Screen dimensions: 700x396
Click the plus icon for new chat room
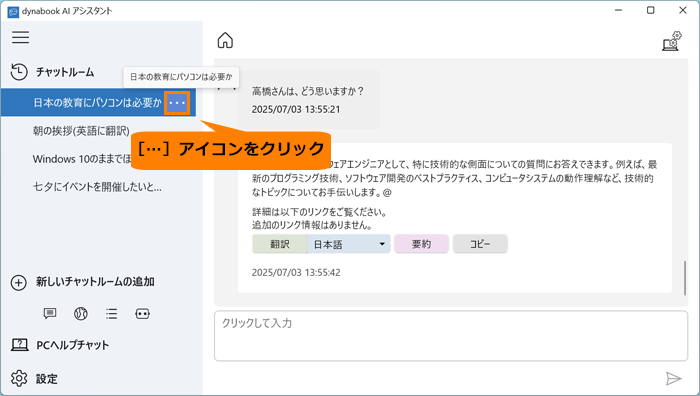[x=19, y=283]
